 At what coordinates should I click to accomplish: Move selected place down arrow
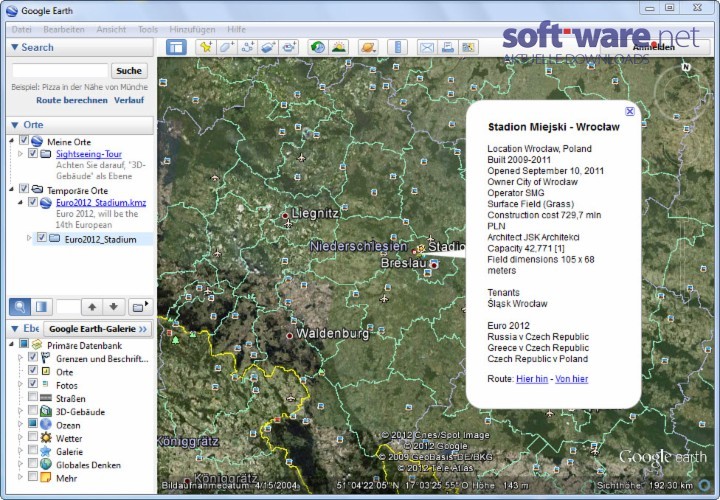(x=113, y=307)
